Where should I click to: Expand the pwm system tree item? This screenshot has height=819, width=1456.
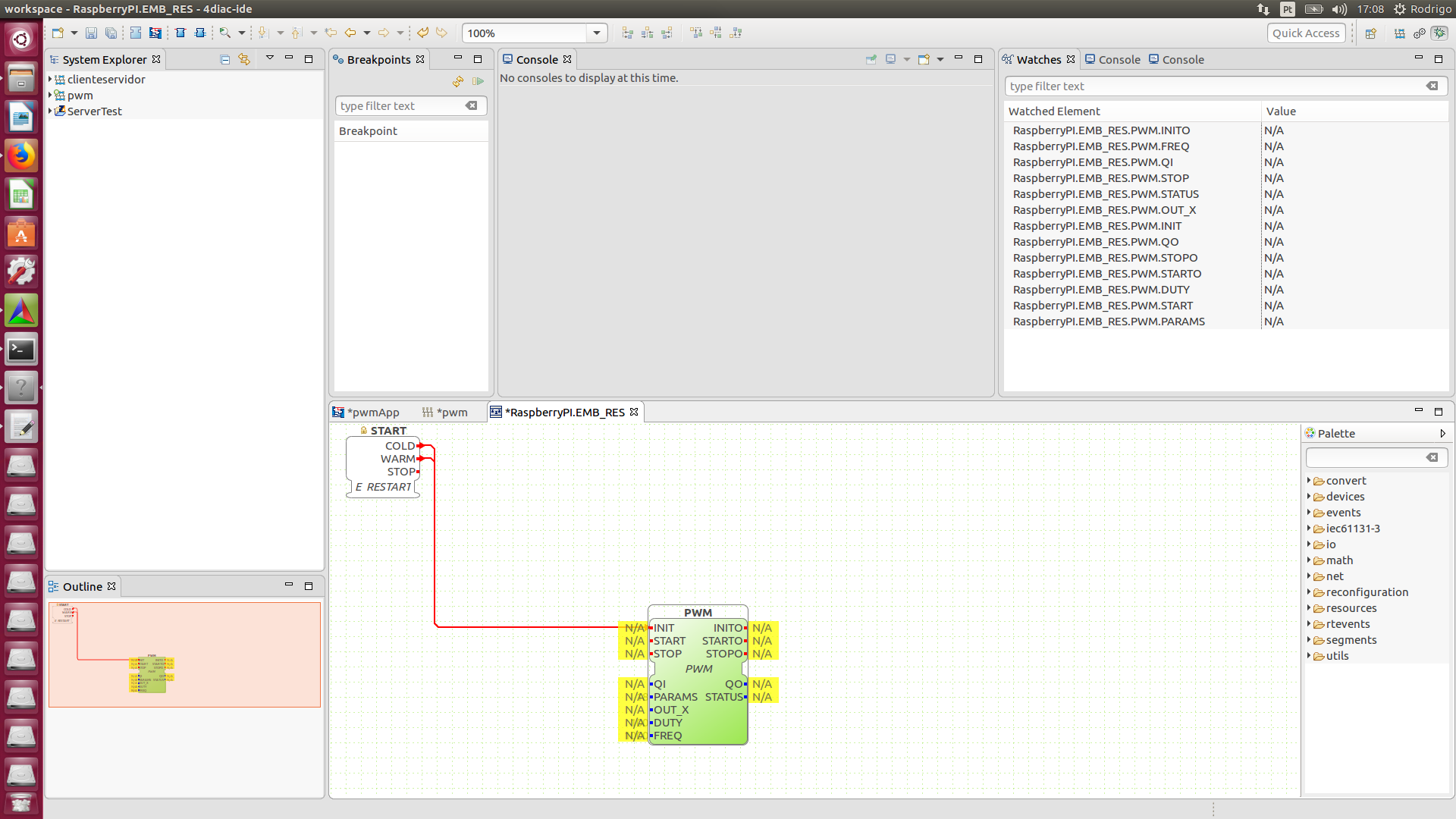[x=50, y=95]
